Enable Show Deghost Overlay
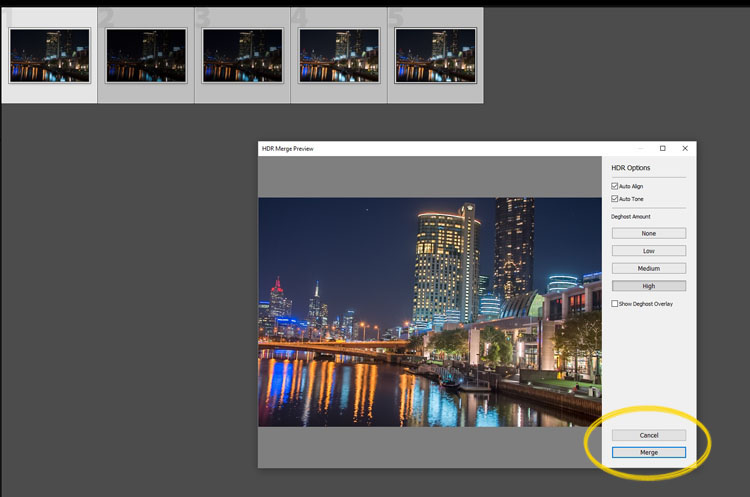The image size is (750, 497). click(x=615, y=304)
